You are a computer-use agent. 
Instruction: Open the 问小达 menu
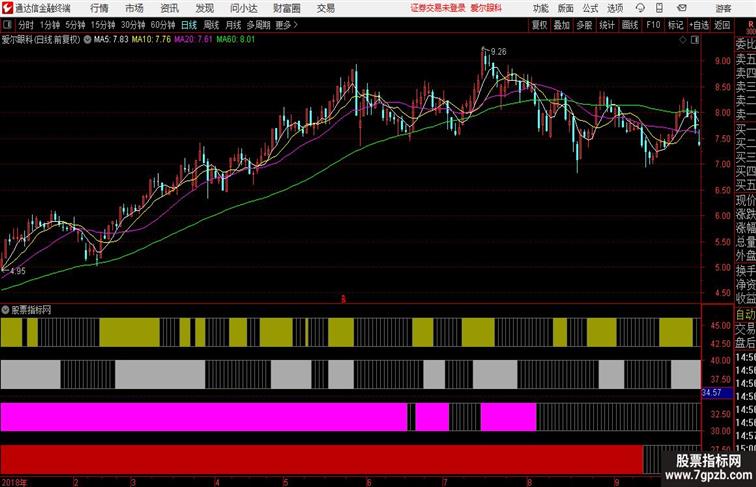pyautogui.click(x=244, y=8)
